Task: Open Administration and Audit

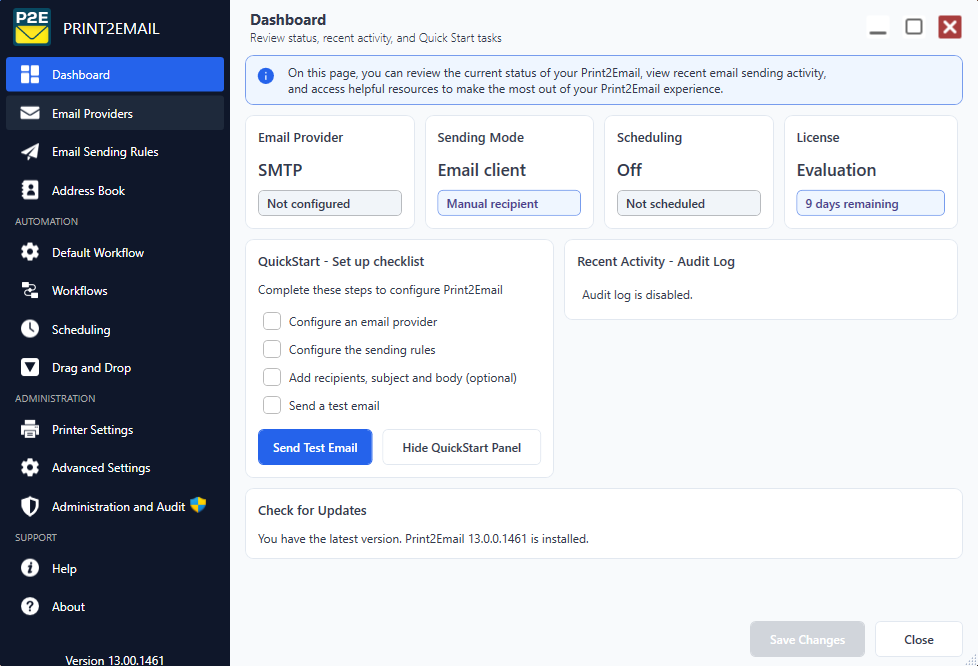Action: pos(115,506)
